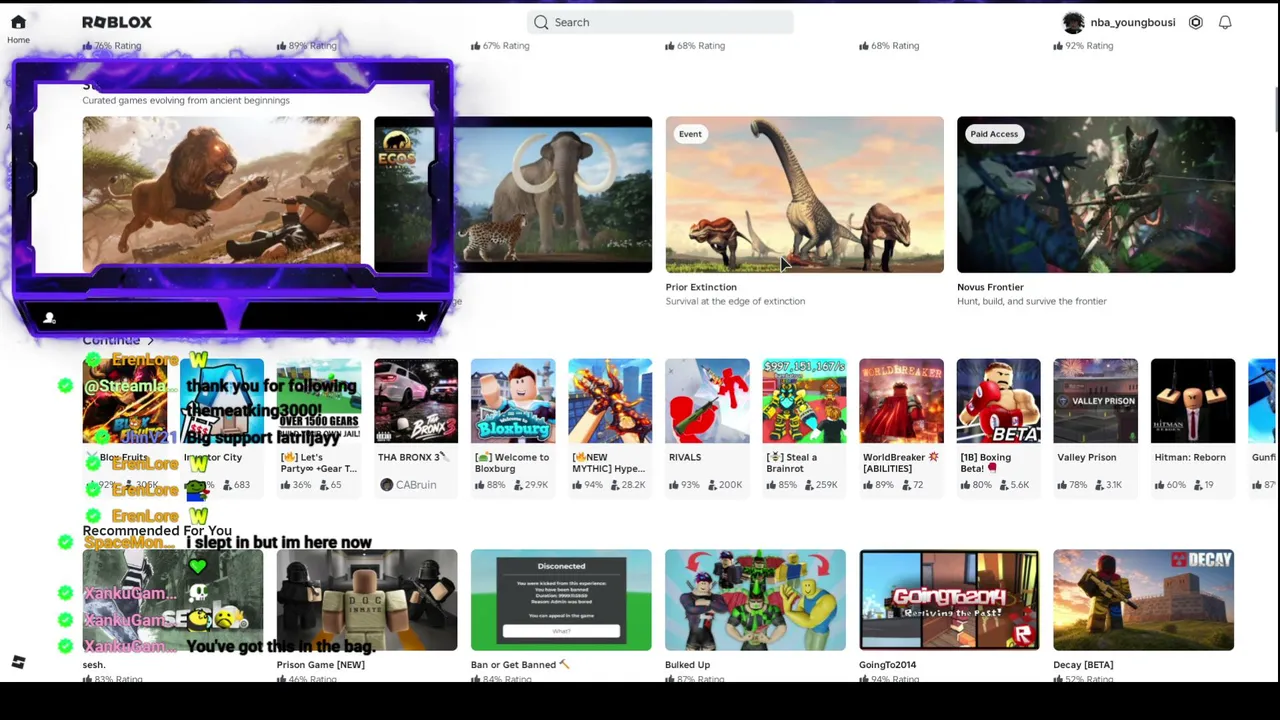Open the GoingTo2014 thumbnail
This screenshot has width=1280, height=720.
click(x=949, y=600)
